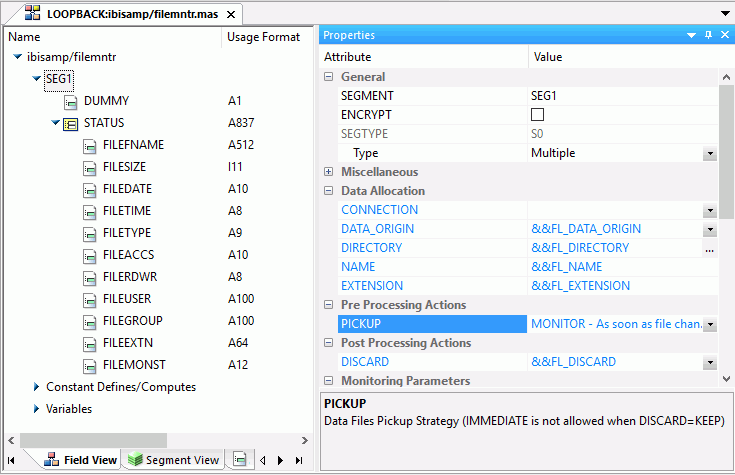Collapse the Monitoring Parameters section

329,381
